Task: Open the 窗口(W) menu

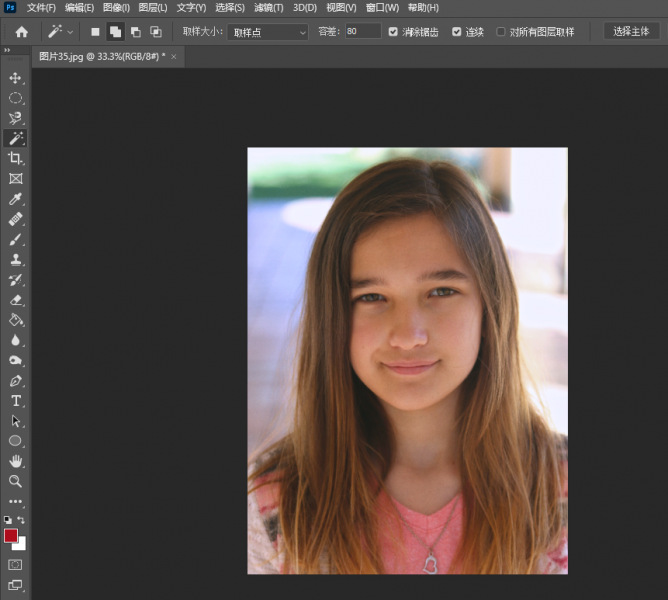Action: [x=382, y=8]
